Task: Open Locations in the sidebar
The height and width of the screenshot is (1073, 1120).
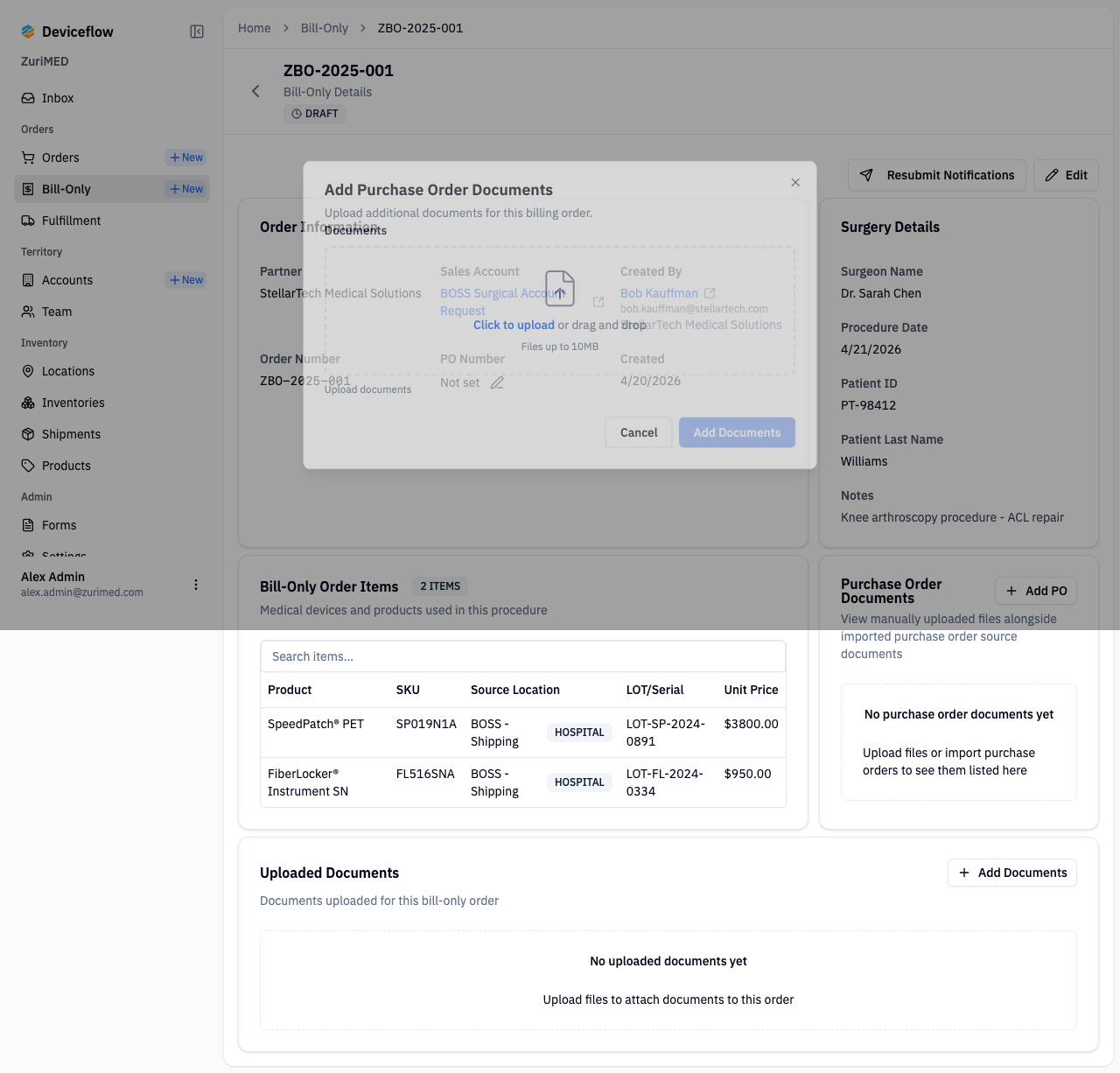Action: click(112, 371)
